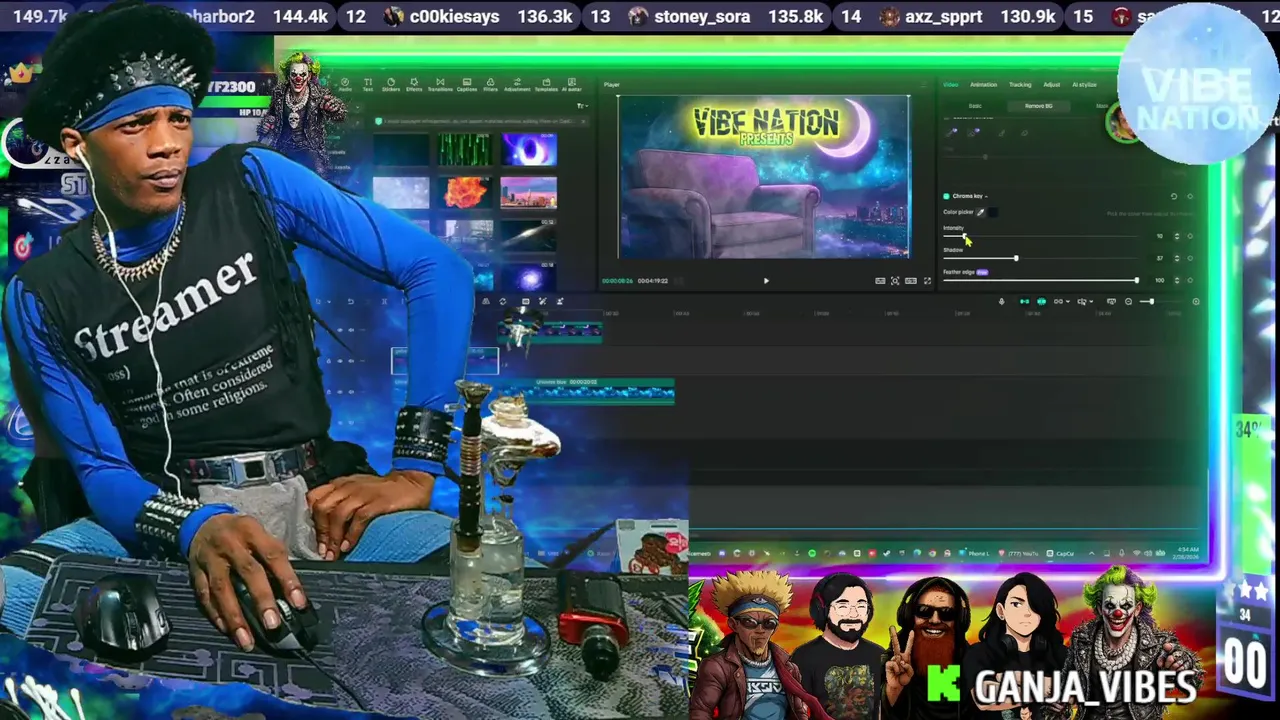Switch to the Tracking tab
The width and height of the screenshot is (1280, 720).
click(x=1020, y=85)
